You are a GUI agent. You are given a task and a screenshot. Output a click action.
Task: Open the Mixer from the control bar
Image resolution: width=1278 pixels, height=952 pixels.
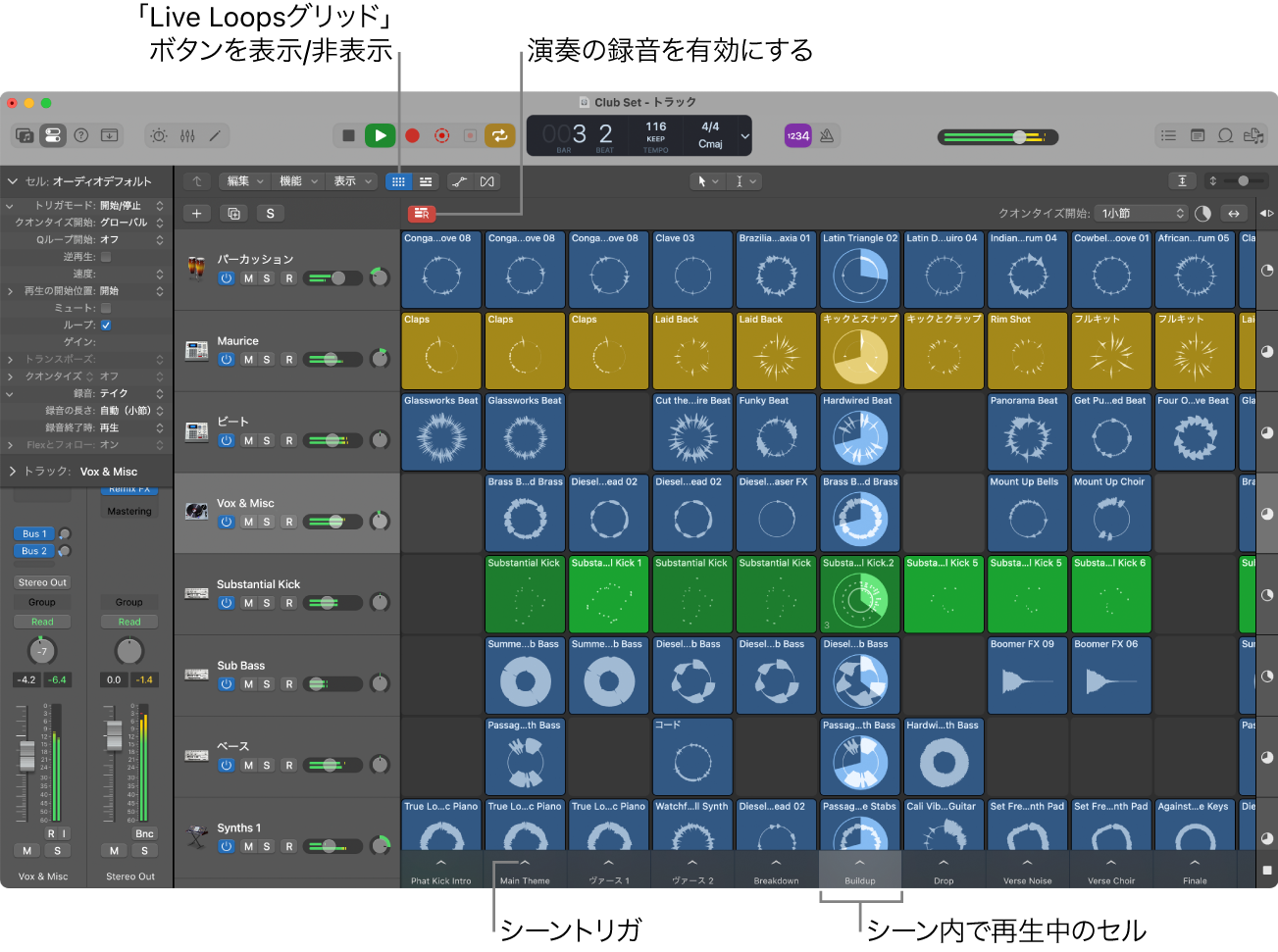(x=186, y=135)
